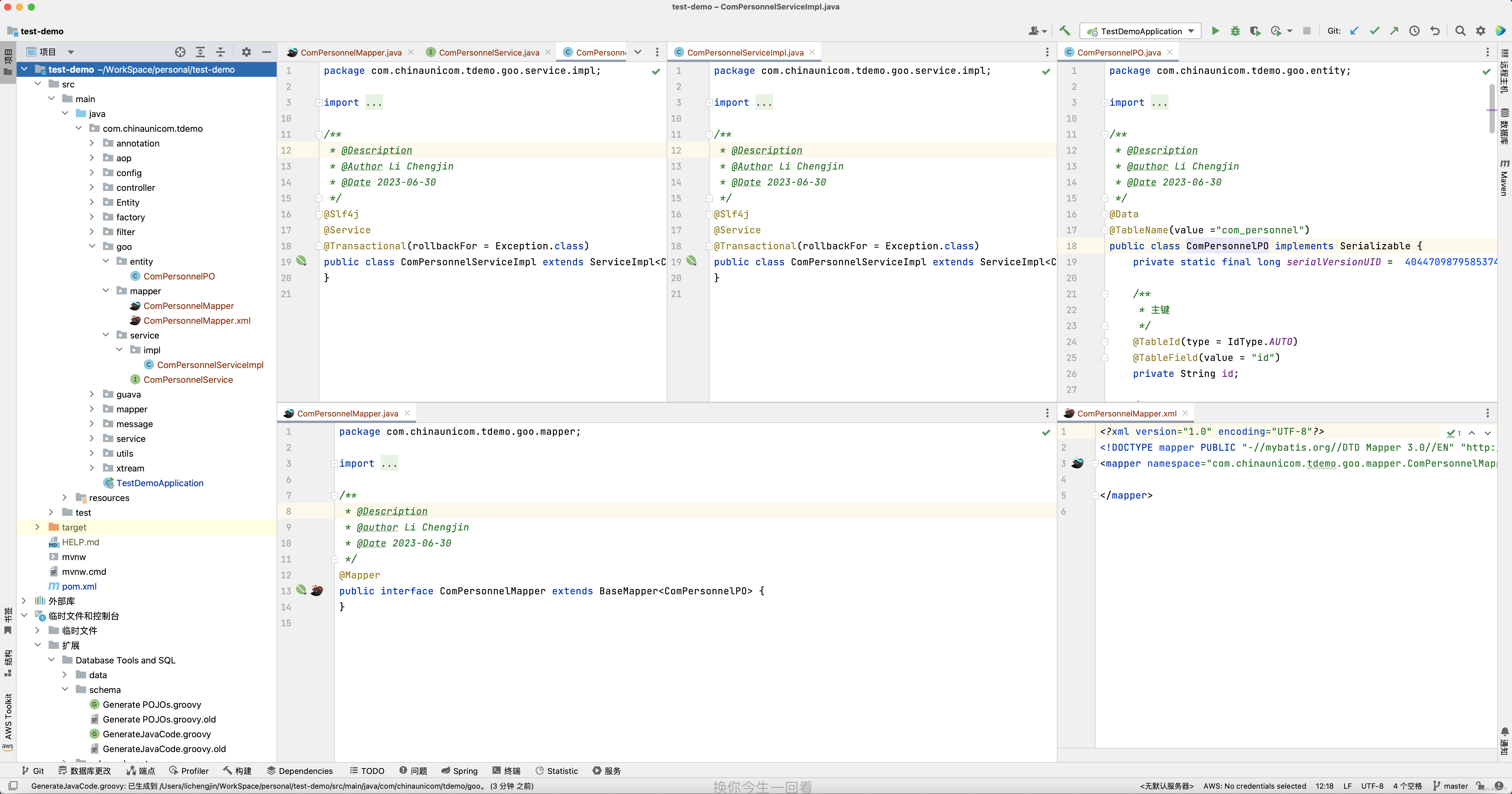Collapse the goo folder in project tree
1512x794 pixels.
[92, 246]
